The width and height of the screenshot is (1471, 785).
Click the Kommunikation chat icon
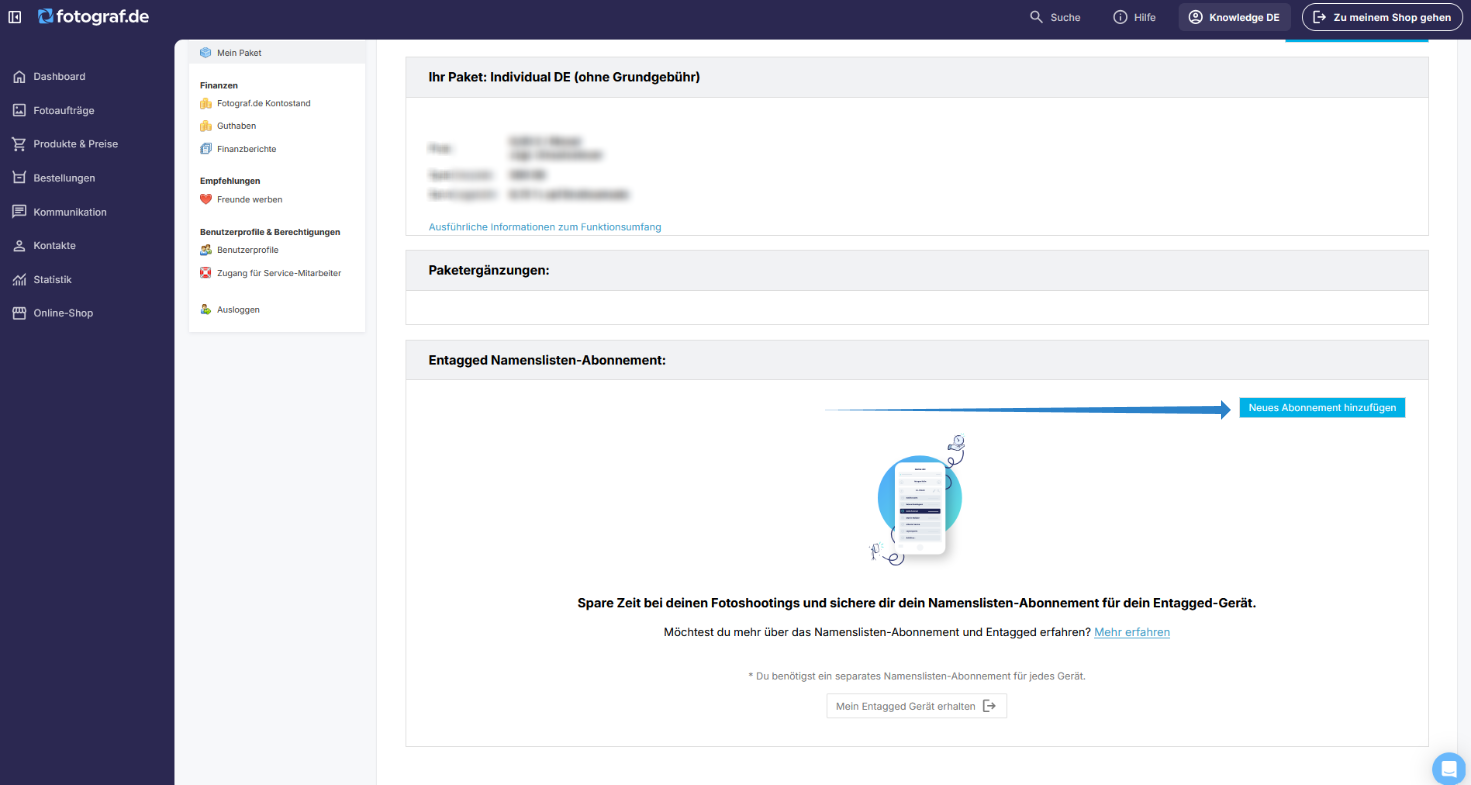point(19,212)
